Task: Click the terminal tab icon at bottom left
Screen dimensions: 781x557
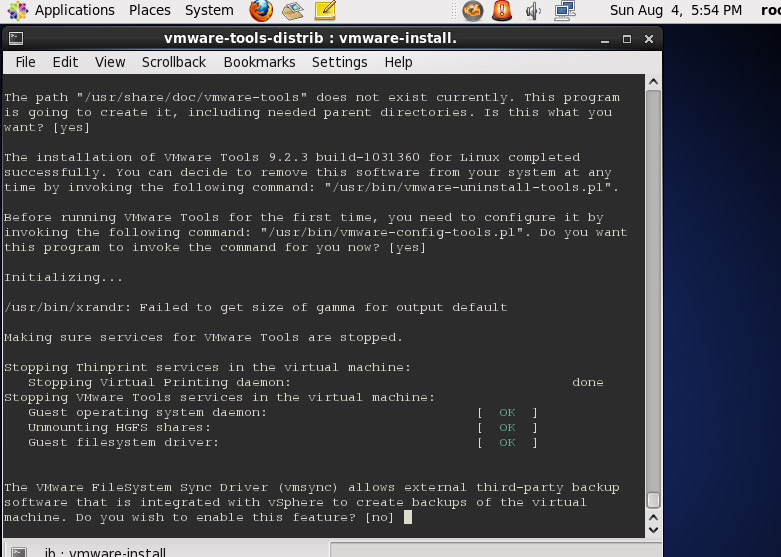Action: pos(19,552)
